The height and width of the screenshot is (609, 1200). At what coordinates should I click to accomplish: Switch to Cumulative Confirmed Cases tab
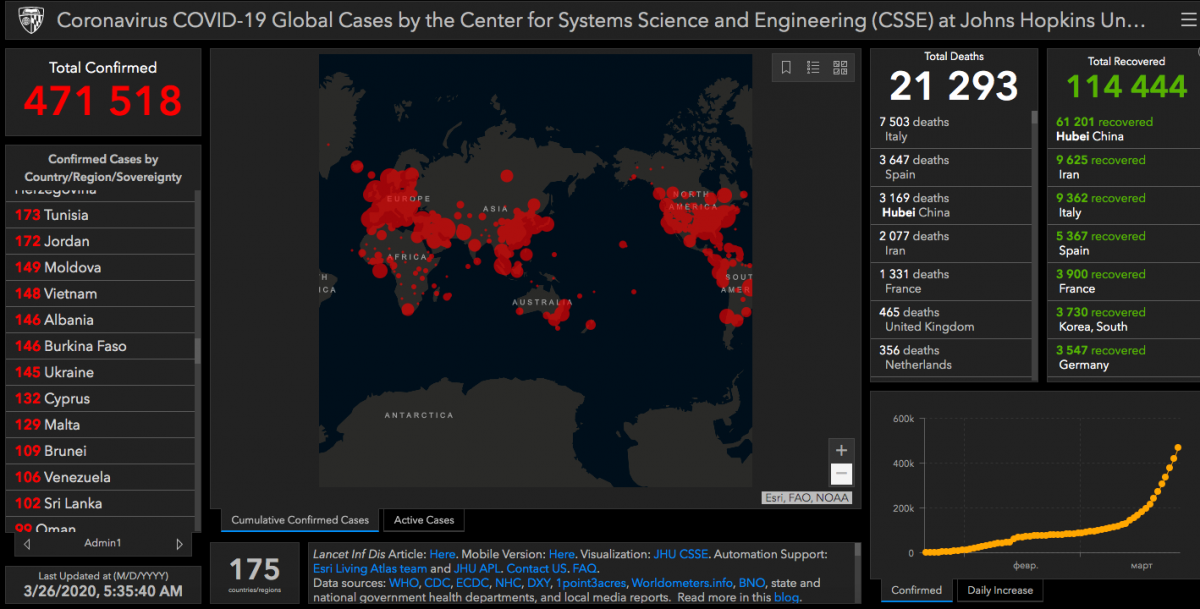point(300,520)
